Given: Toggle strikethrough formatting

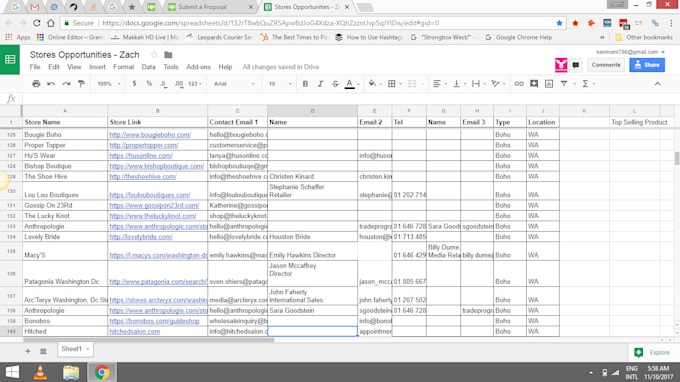Looking at the screenshot, I should (x=335, y=84).
